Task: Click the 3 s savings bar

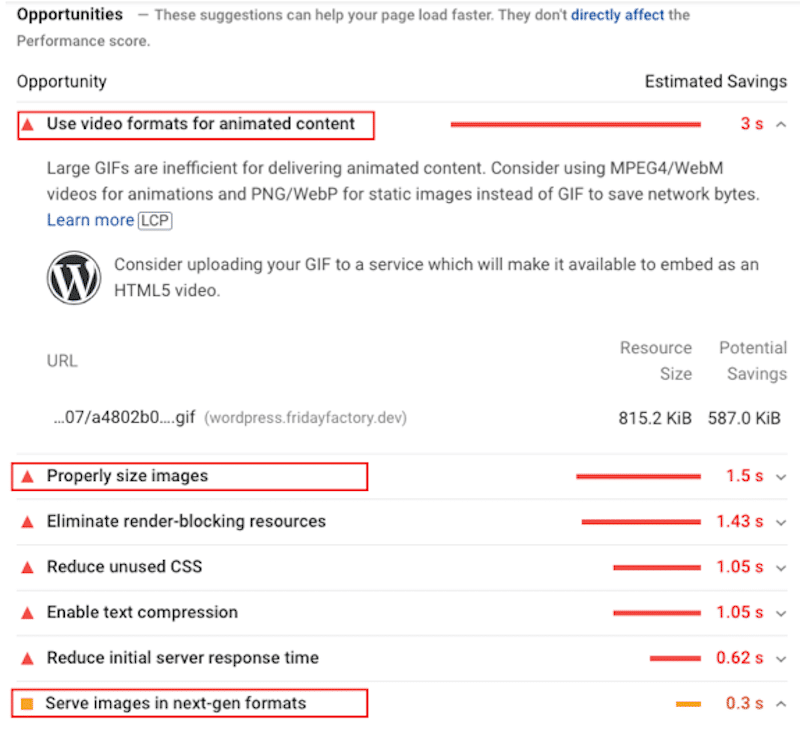Action: (x=576, y=124)
